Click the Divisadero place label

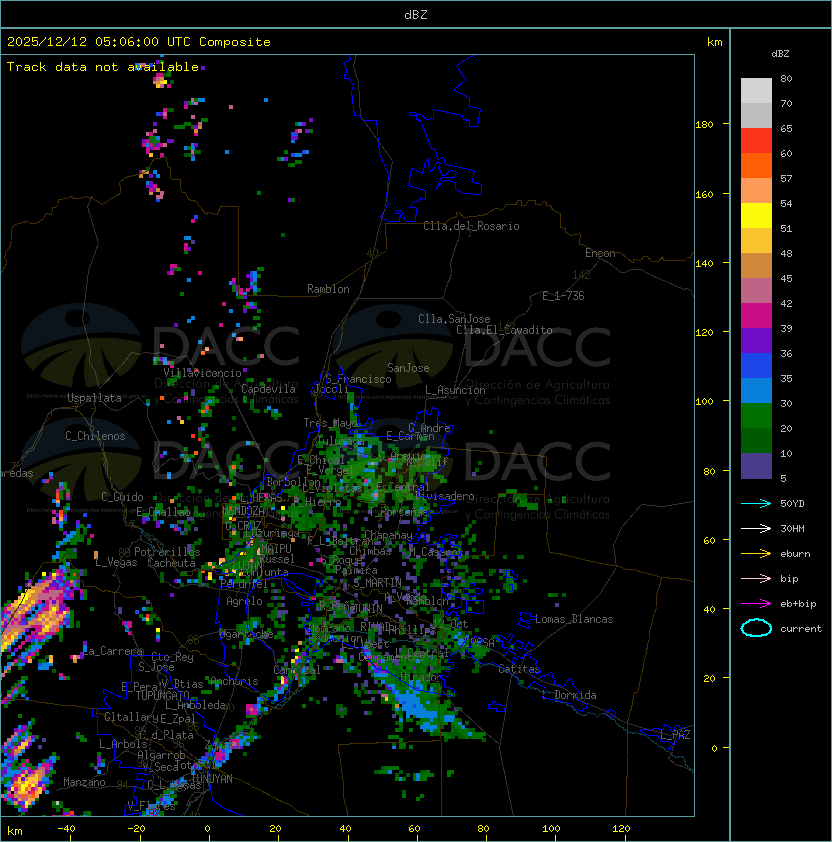tap(444, 496)
